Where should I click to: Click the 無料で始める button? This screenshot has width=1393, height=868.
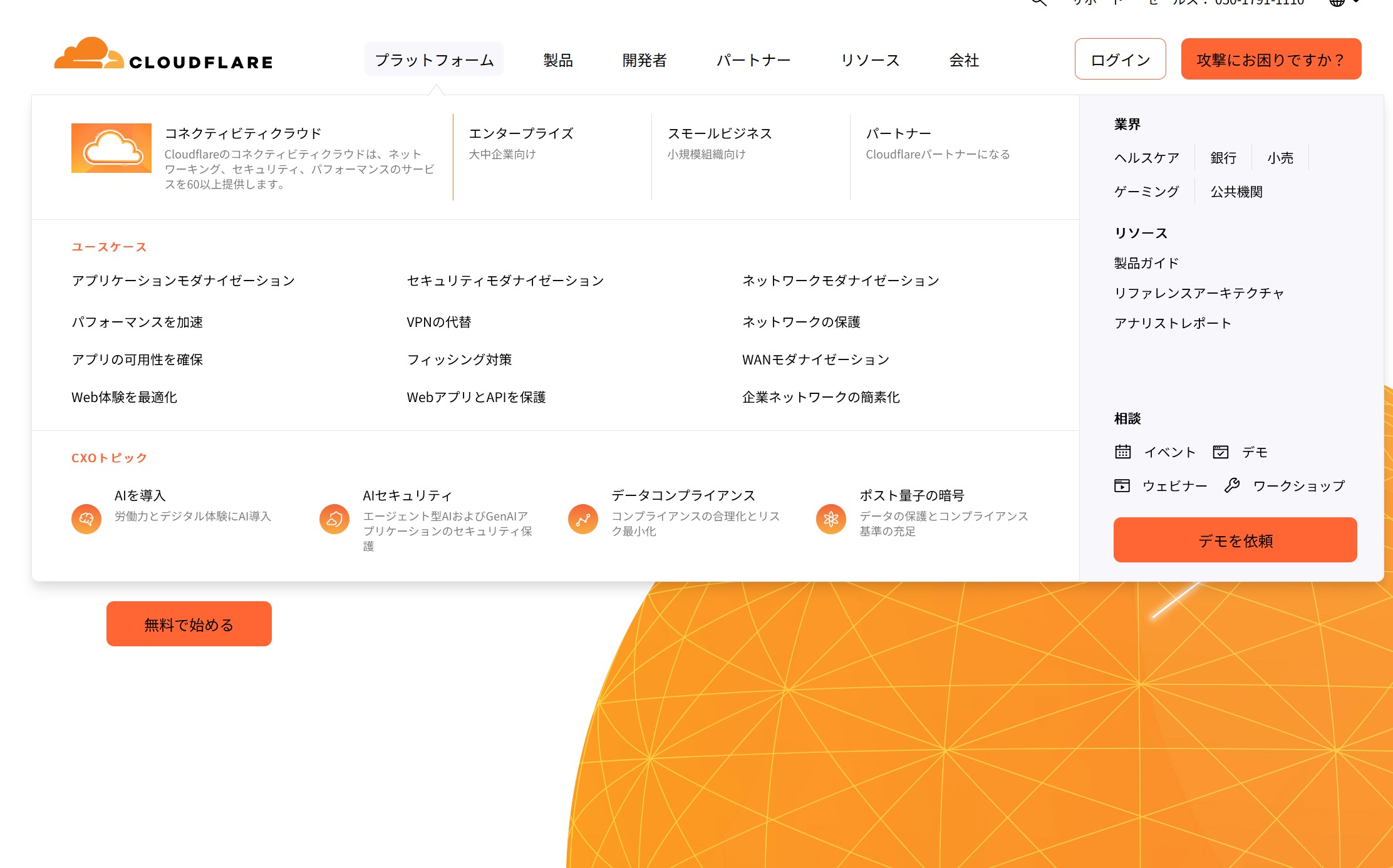point(189,624)
